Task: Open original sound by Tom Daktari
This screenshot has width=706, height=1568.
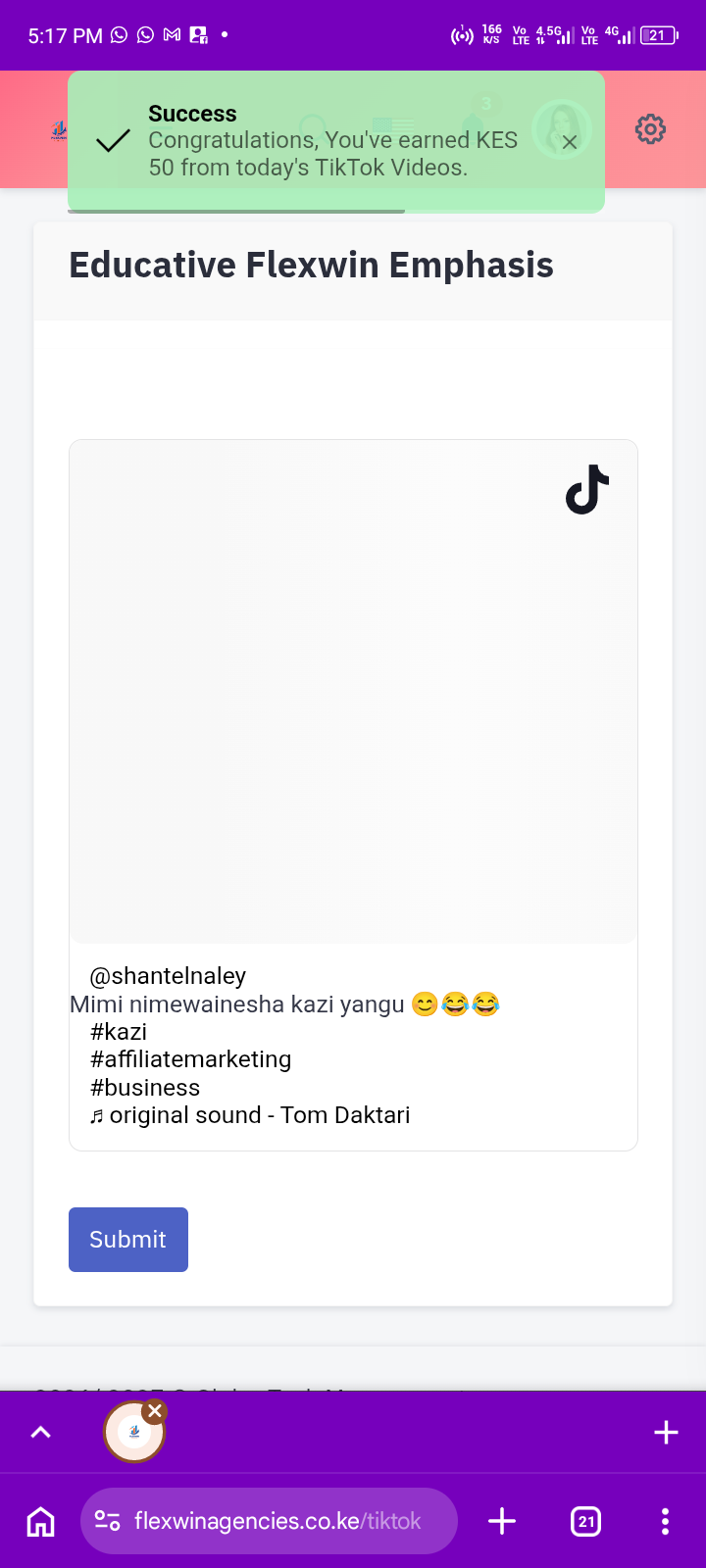Action: click(250, 1115)
